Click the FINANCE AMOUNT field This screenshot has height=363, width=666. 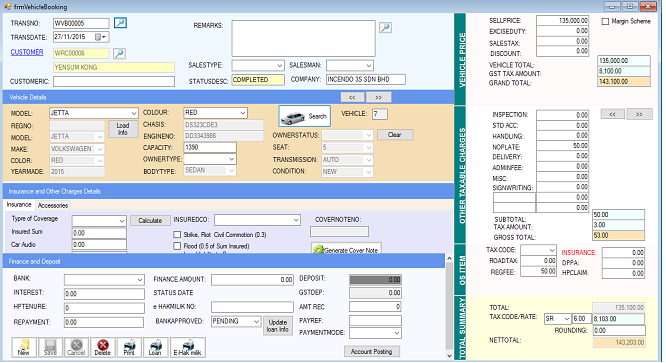tap(252, 280)
